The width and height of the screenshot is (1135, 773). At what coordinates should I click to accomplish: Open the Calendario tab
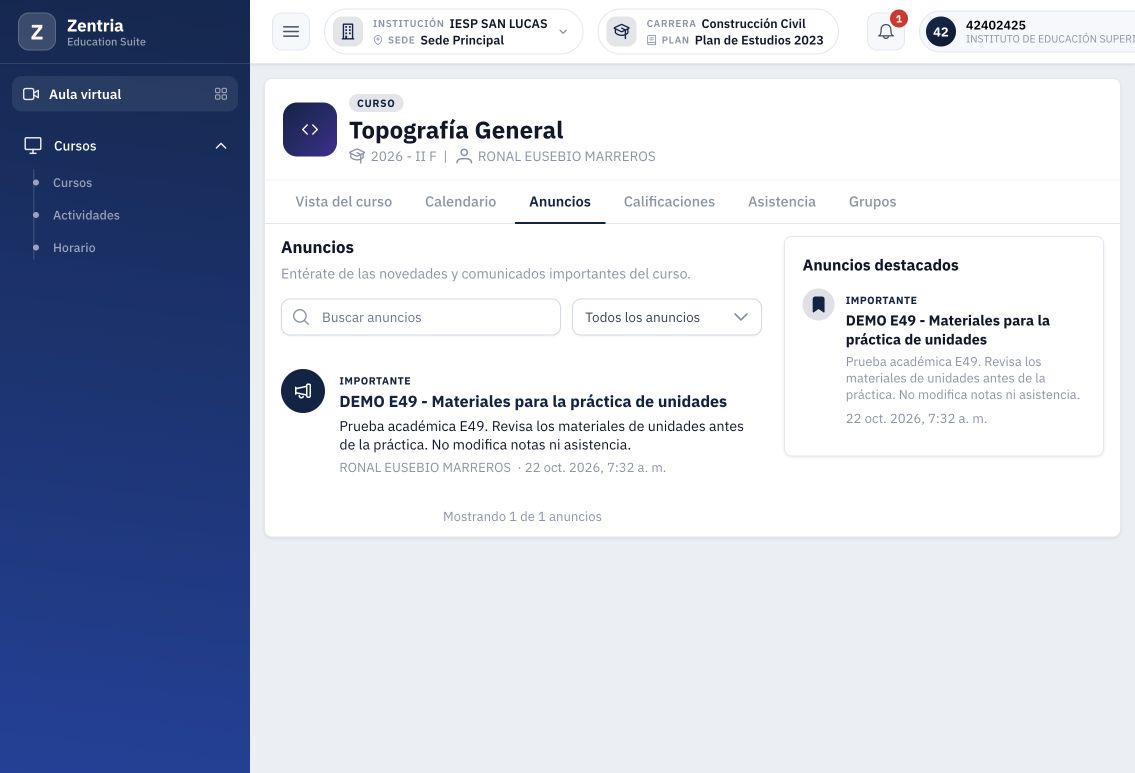460,202
